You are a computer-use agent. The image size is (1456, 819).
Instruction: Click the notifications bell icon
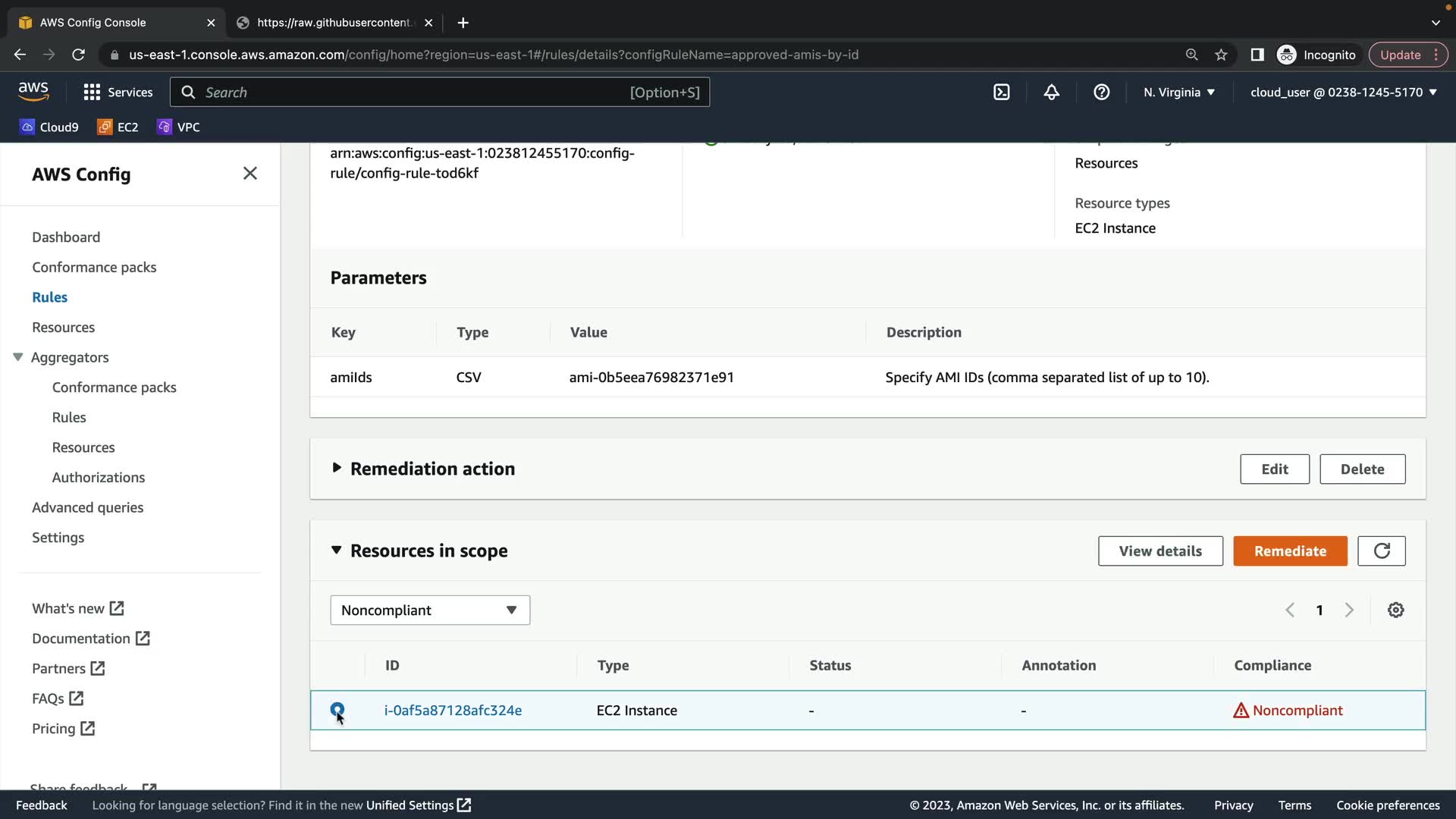click(1051, 93)
